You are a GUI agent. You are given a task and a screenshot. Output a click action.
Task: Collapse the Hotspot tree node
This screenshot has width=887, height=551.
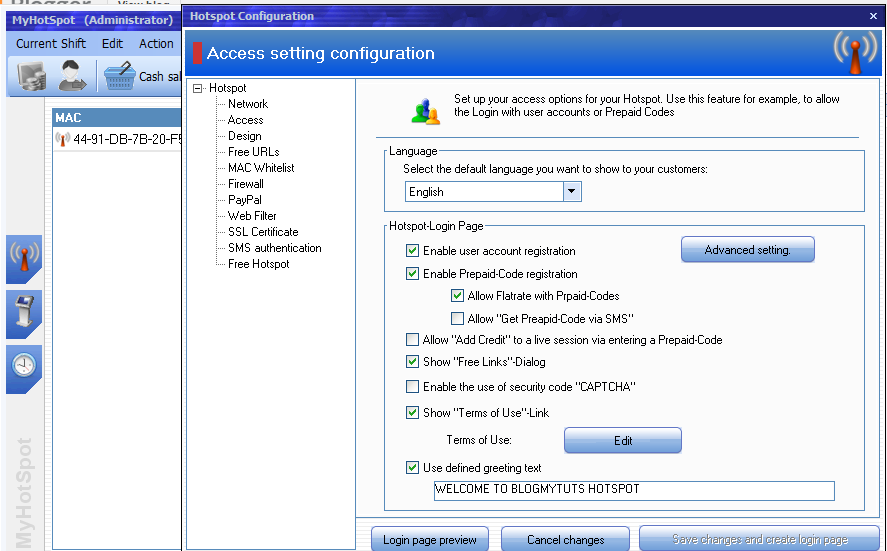pos(197,88)
